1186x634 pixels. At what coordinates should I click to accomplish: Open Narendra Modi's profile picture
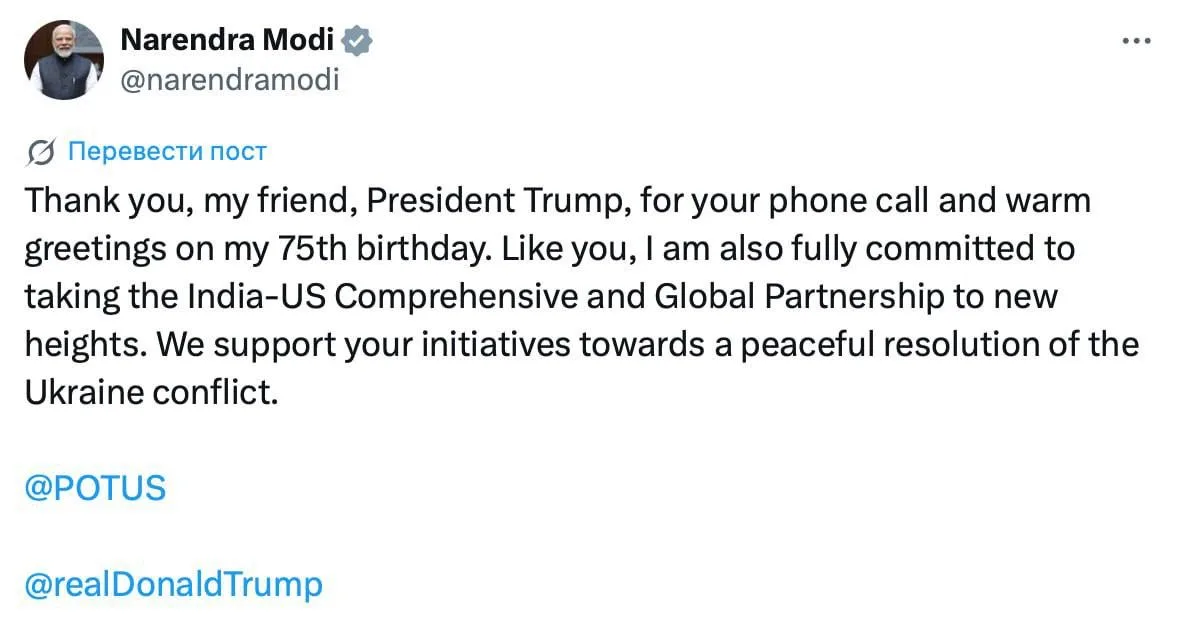[63, 60]
